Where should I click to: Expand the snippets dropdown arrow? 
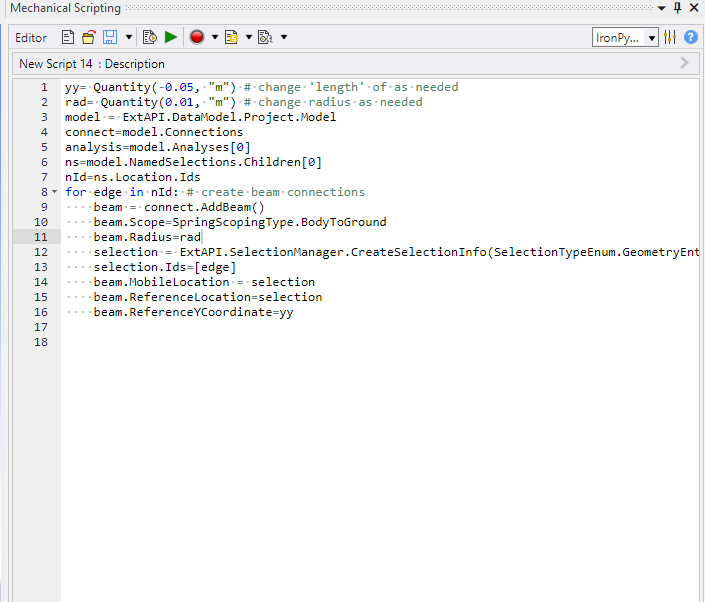click(x=249, y=37)
